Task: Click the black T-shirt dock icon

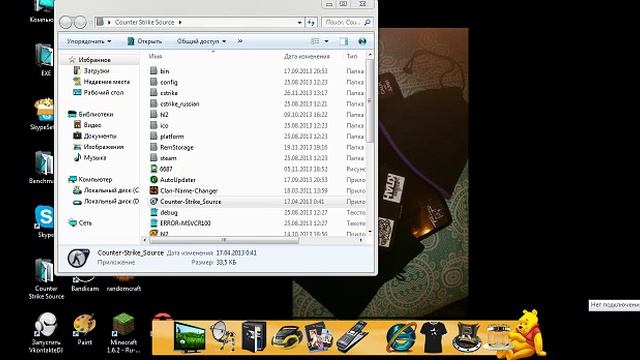Action: (434, 337)
